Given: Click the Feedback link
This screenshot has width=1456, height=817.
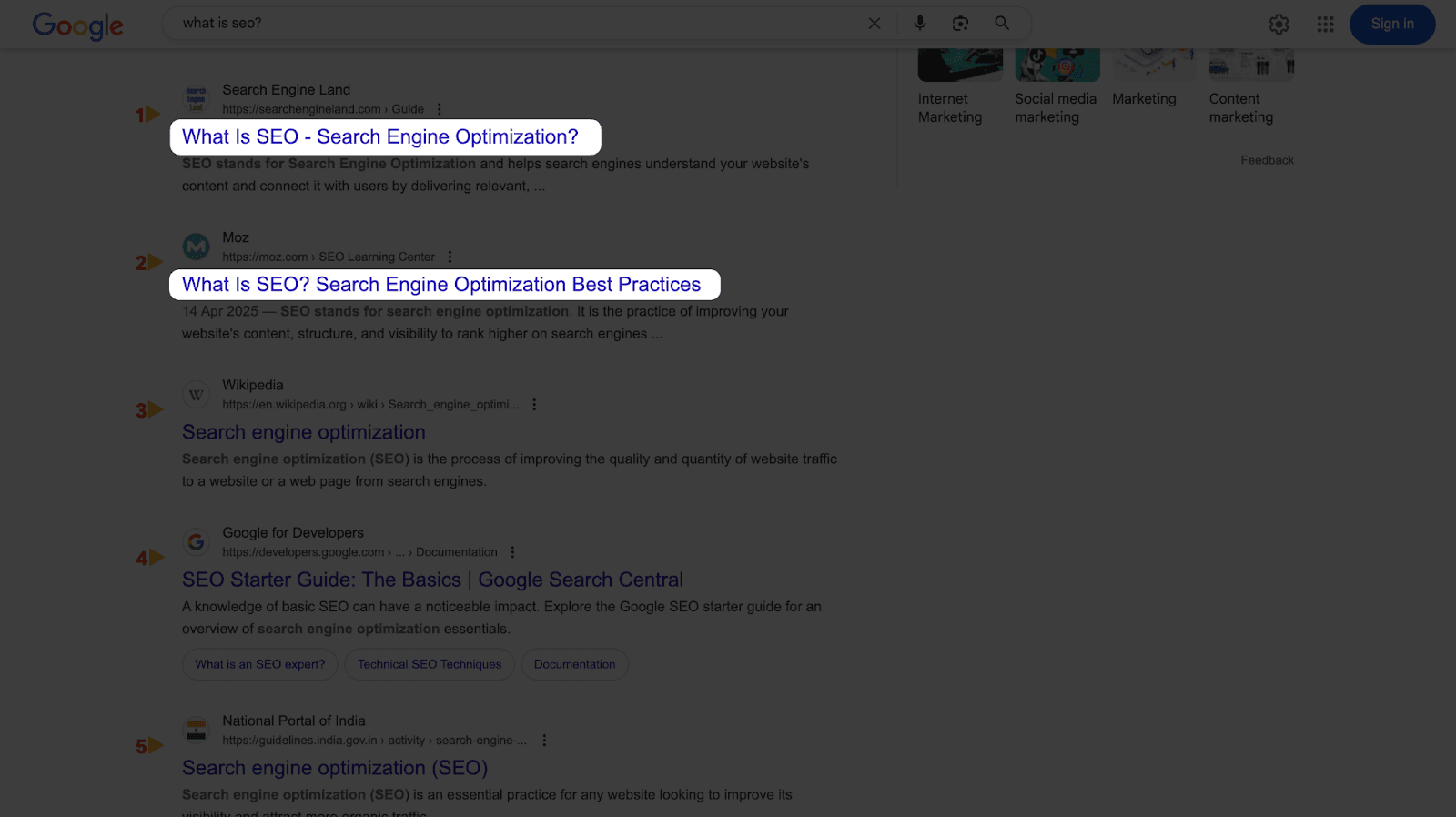Looking at the screenshot, I should click(1267, 160).
